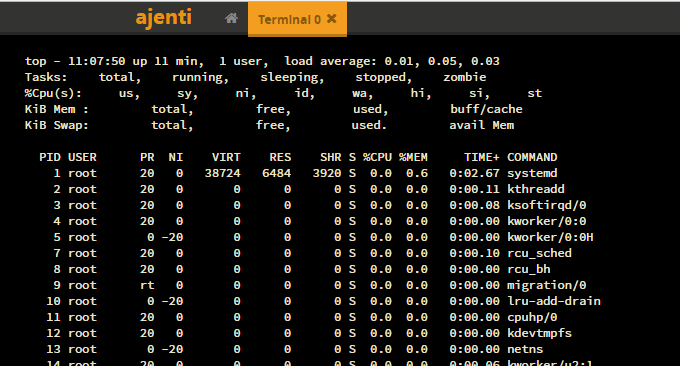Click the avail Mem text
This screenshot has width=680, height=366.
pyautogui.click(x=481, y=125)
